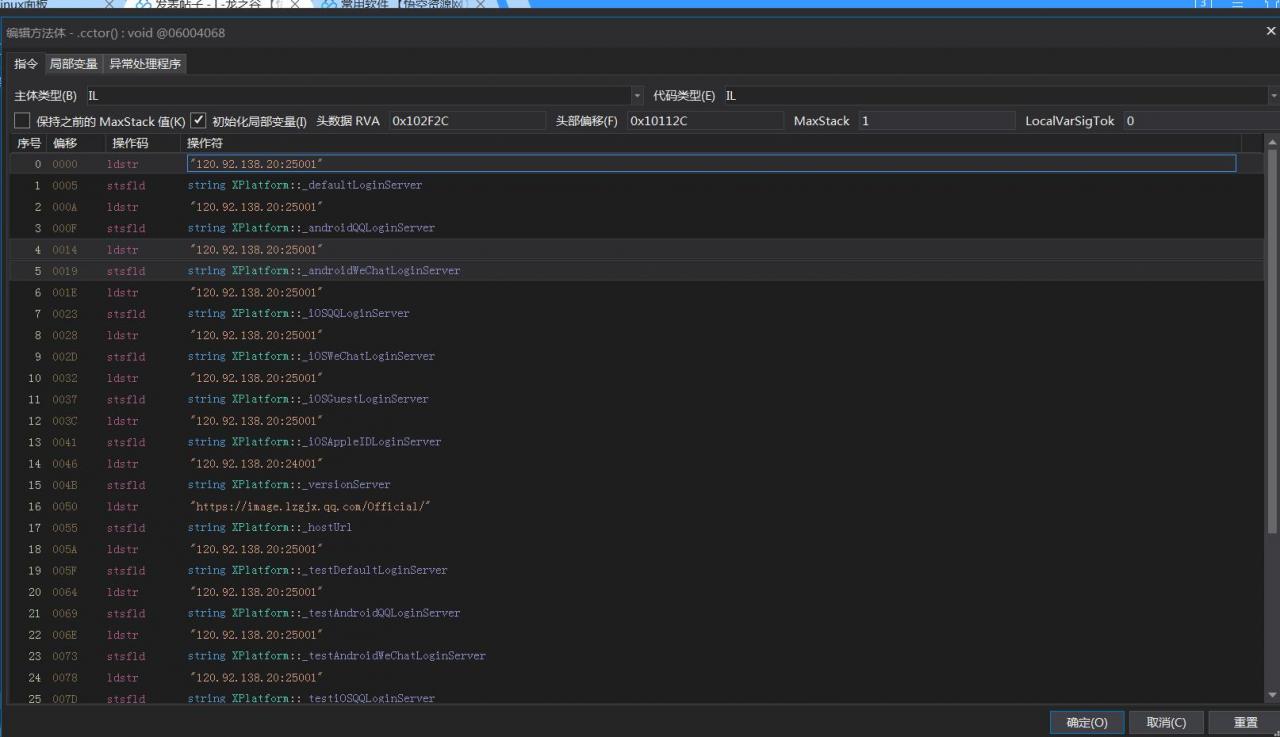Open the 异常处理程序 tab
This screenshot has width=1280, height=737.
pyautogui.click(x=145, y=64)
